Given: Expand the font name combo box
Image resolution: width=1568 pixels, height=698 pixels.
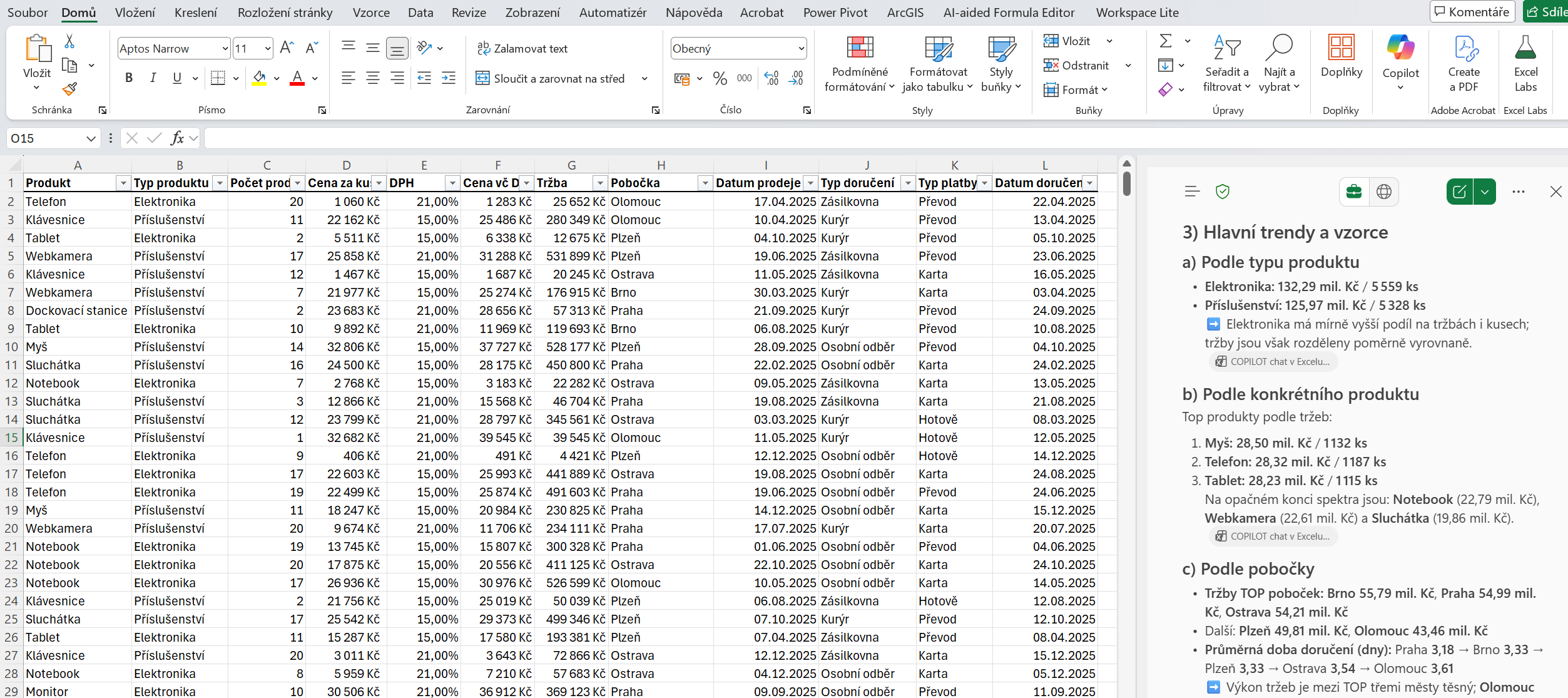Looking at the screenshot, I should click(225, 49).
